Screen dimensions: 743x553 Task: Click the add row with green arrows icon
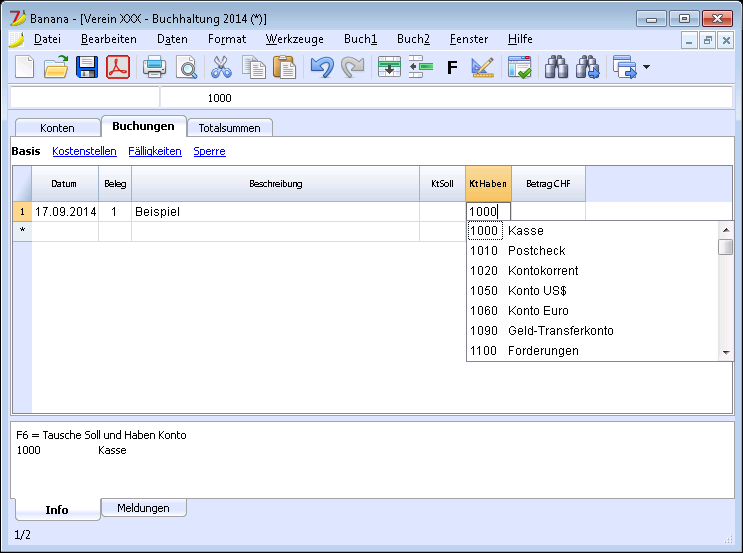[x=421, y=67]
